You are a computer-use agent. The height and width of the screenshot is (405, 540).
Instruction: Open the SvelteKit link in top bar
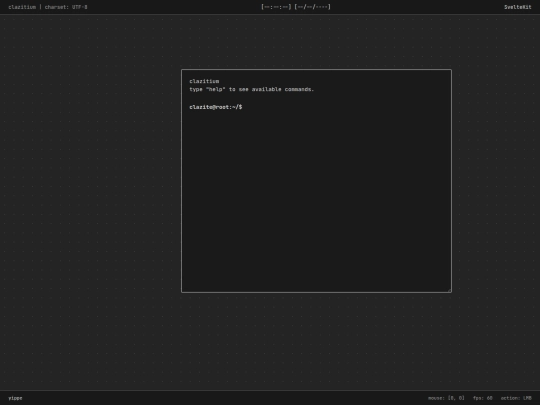tap(518, 7)
